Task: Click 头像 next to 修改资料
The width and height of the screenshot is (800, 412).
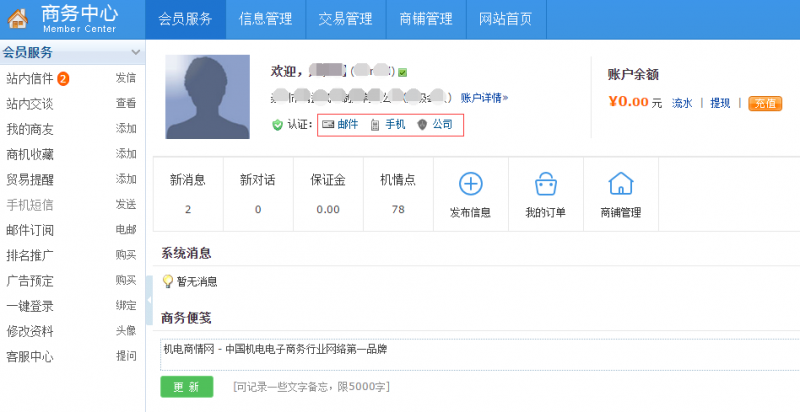Action: [126, 330]
